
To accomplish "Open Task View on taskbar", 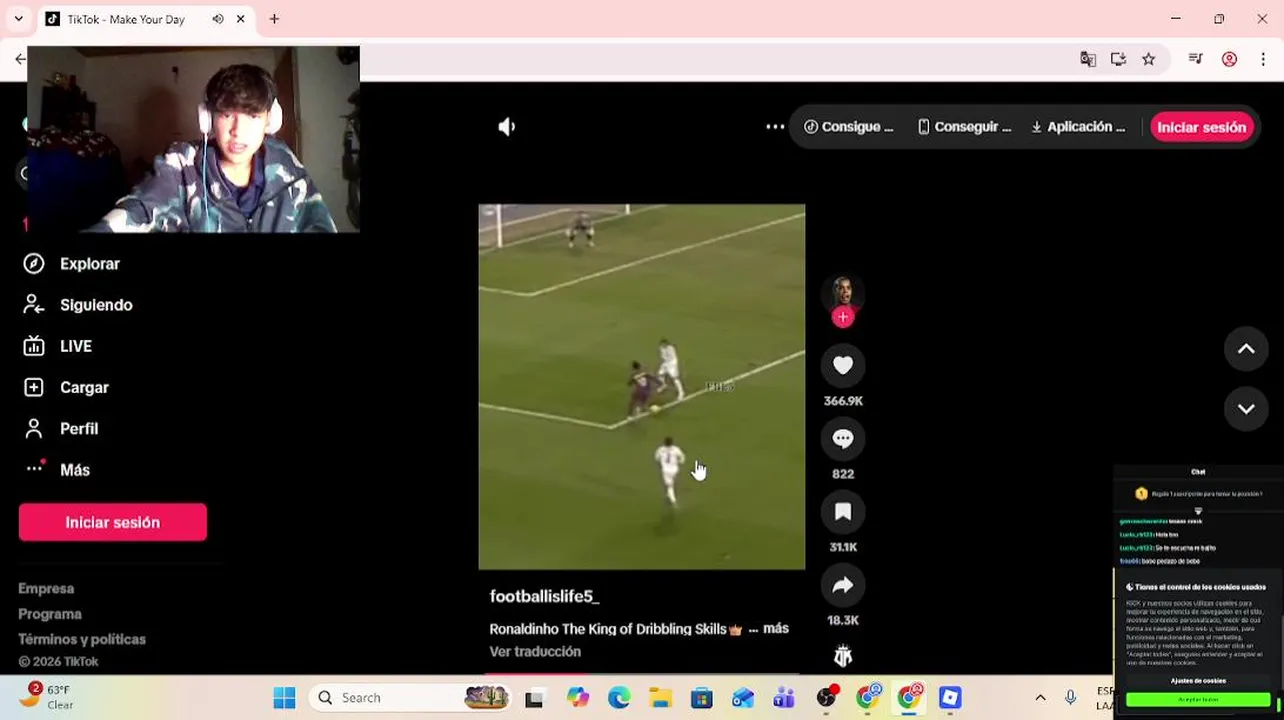I will [x=534, y=698].
